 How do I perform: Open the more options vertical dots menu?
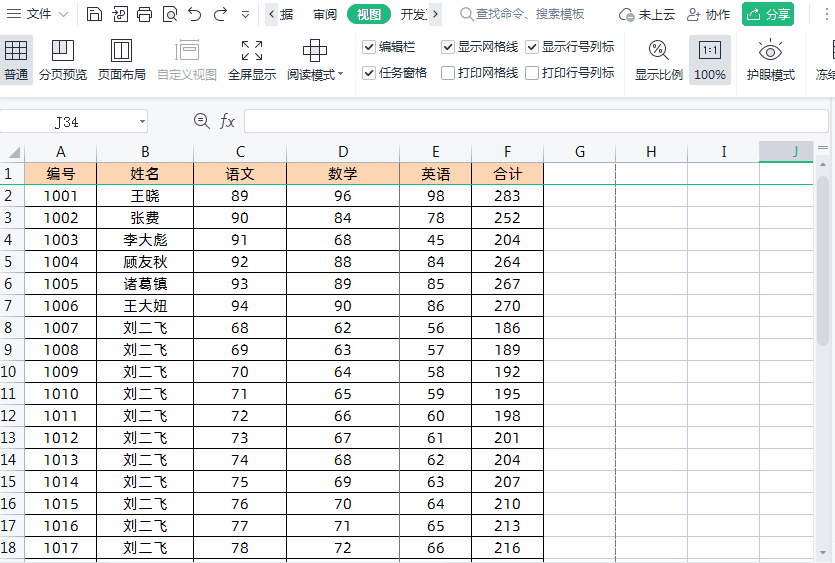coord(826,14)
